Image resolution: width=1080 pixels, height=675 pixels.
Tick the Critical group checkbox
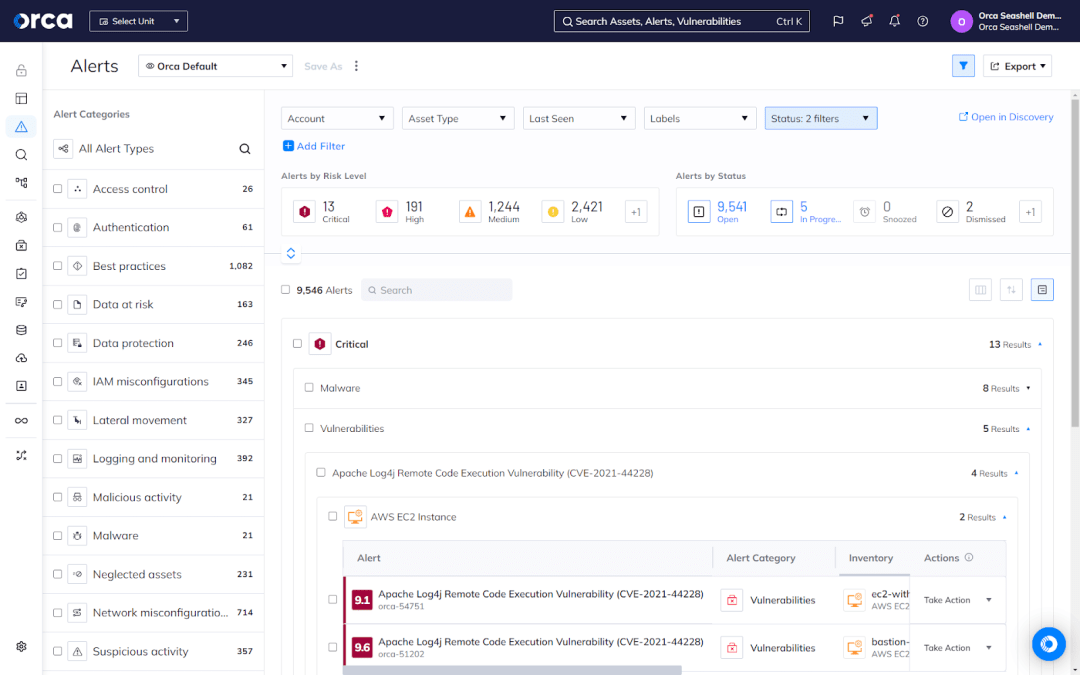coord(298,344)
